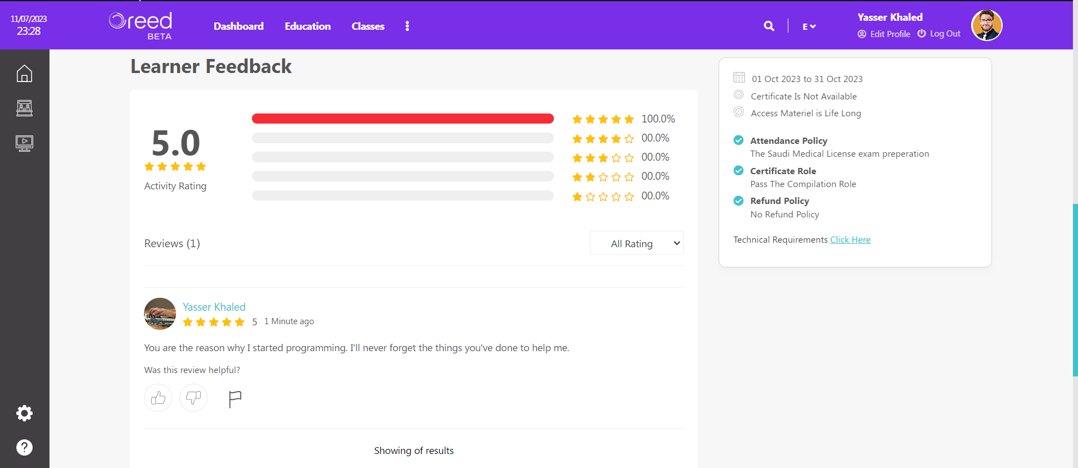Open the settings gear in sidebar
1078x468 pixels.
(x=24, y=413)
